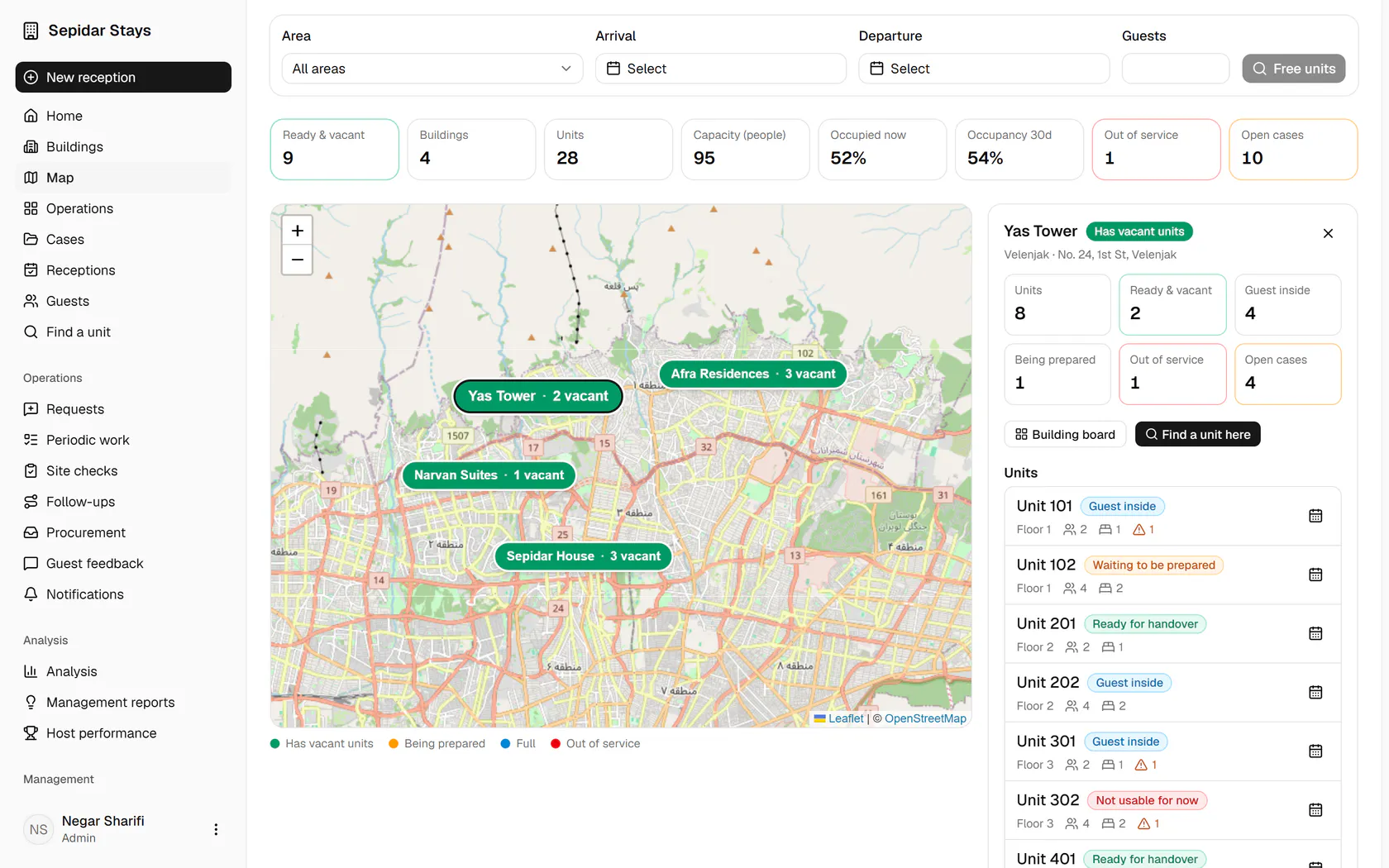
Task: Open user menu dots next to Negar Sharifi
Action: pyautogui.click(x=216, y=829)
